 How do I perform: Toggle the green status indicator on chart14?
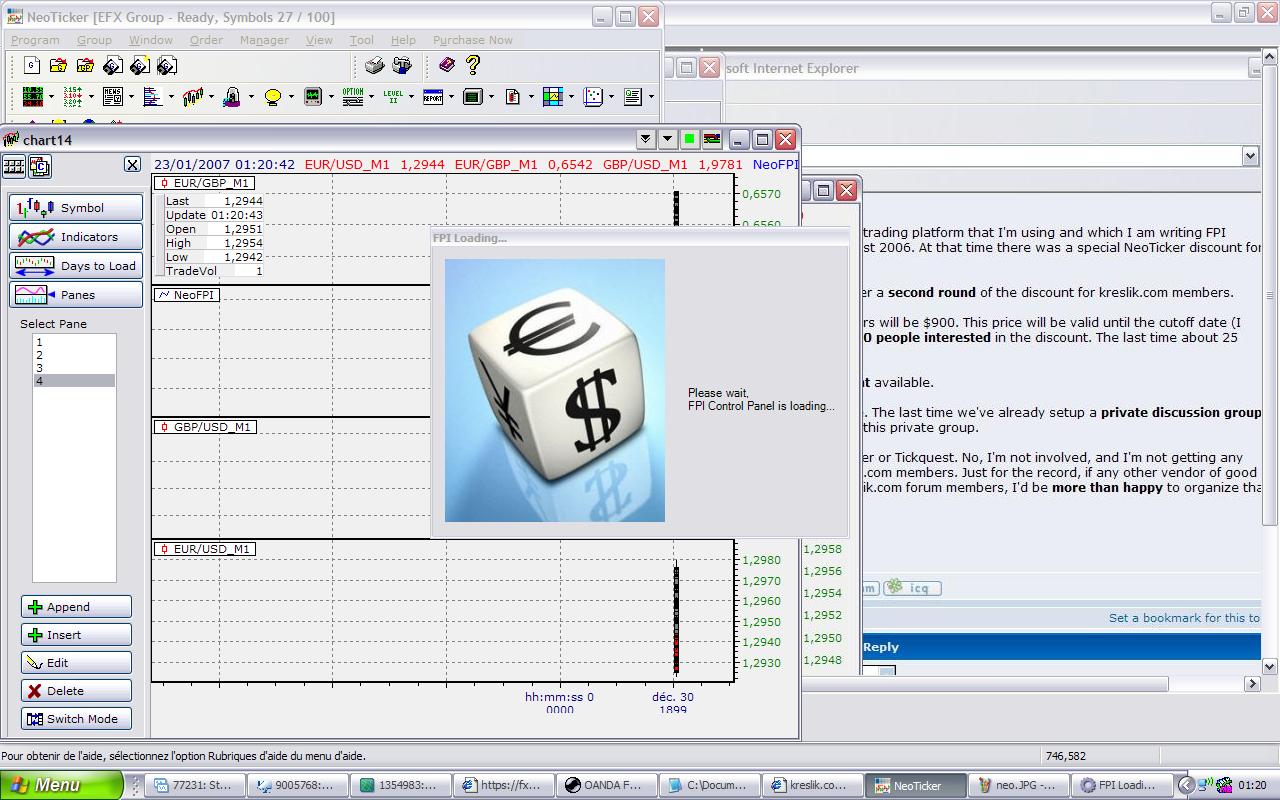pyautogui.click(x=689, y=140)
